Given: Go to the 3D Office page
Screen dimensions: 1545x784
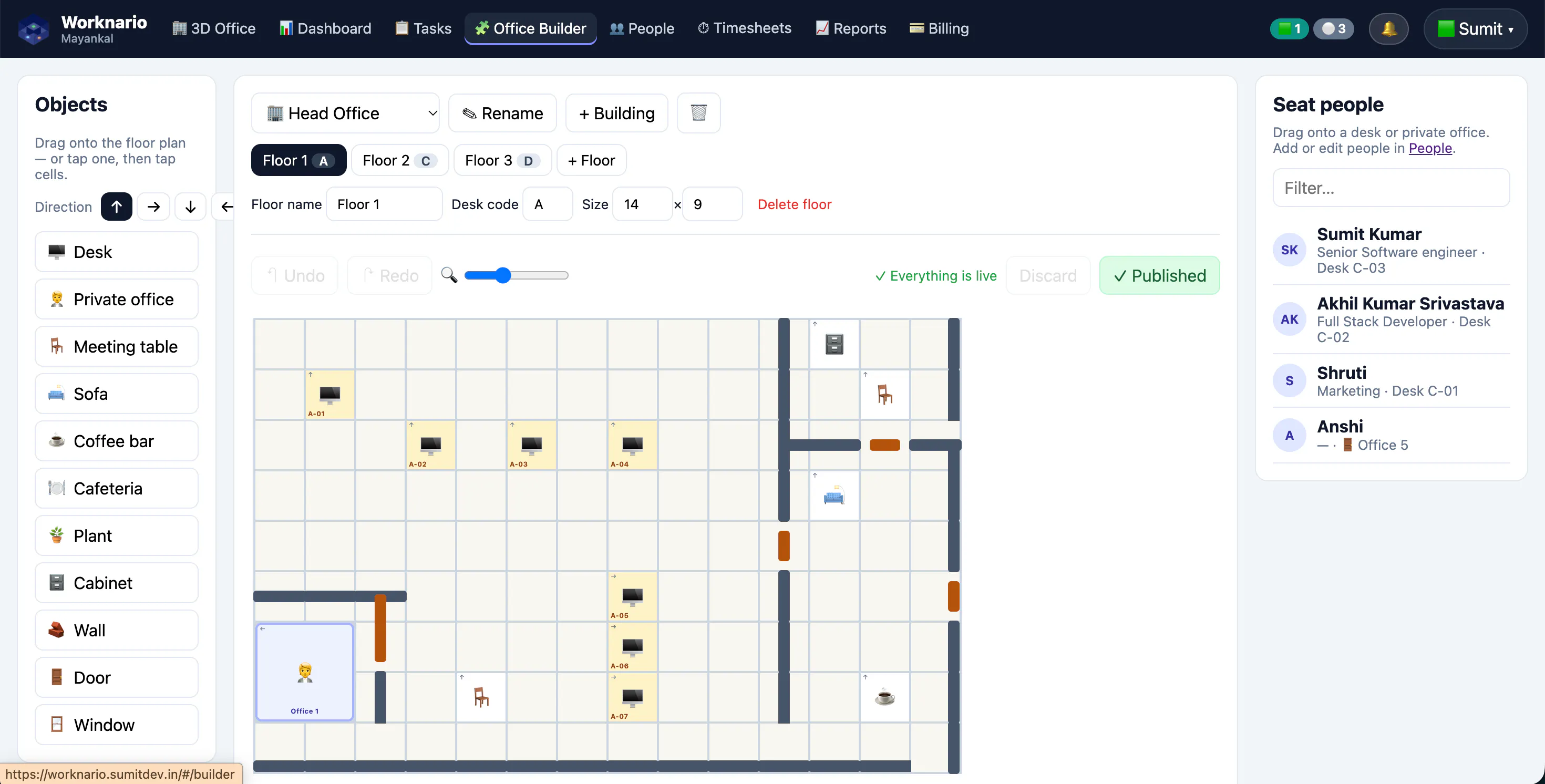Looking at the screenshot, I should [213, 28].
